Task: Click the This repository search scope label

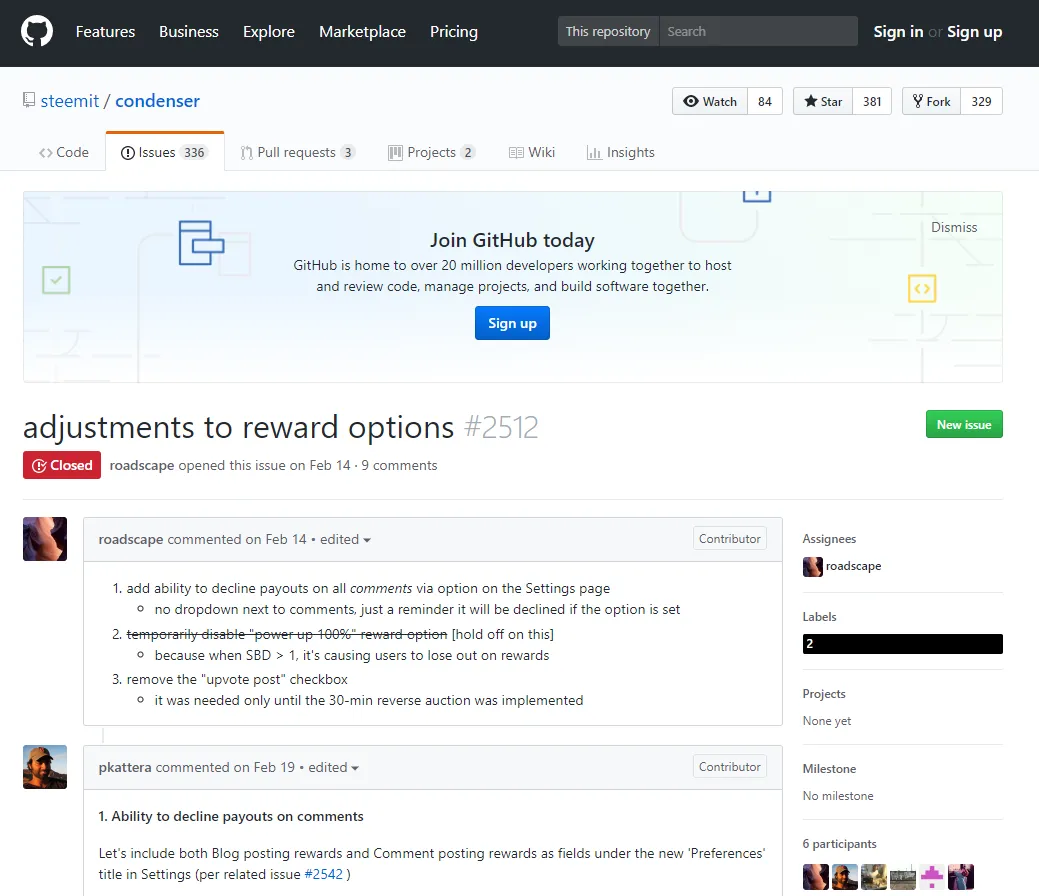Action: tap(608, 31)
